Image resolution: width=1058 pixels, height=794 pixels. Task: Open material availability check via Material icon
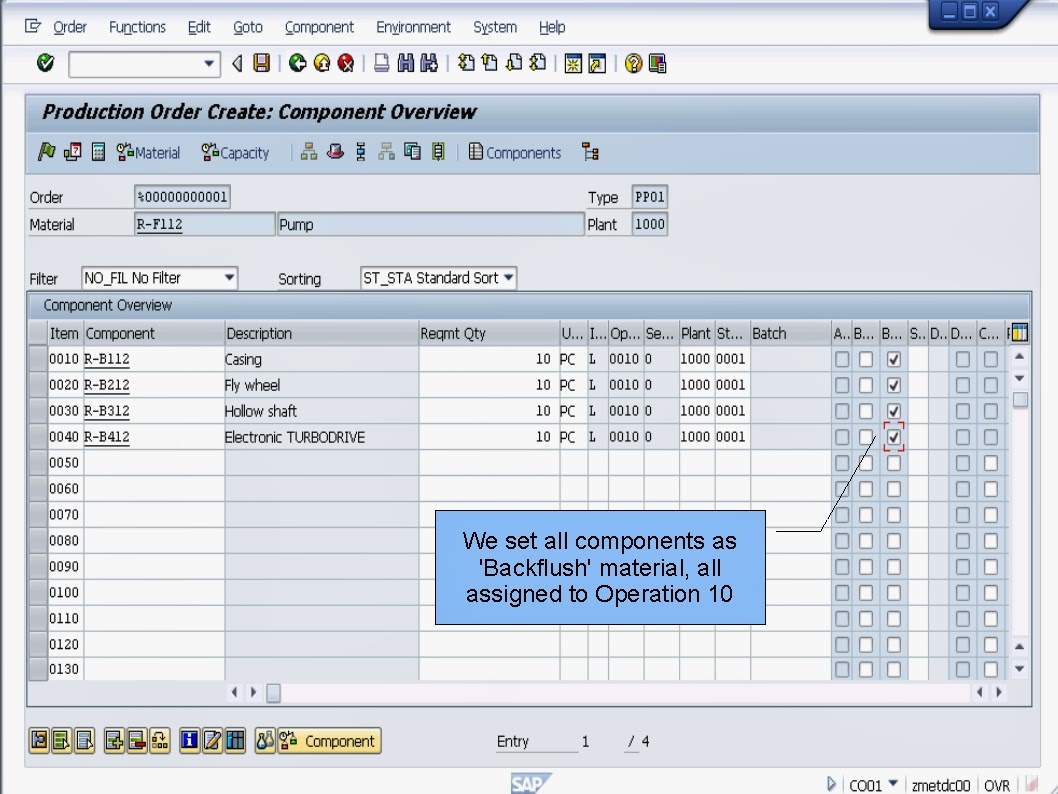tap(148, 152)
